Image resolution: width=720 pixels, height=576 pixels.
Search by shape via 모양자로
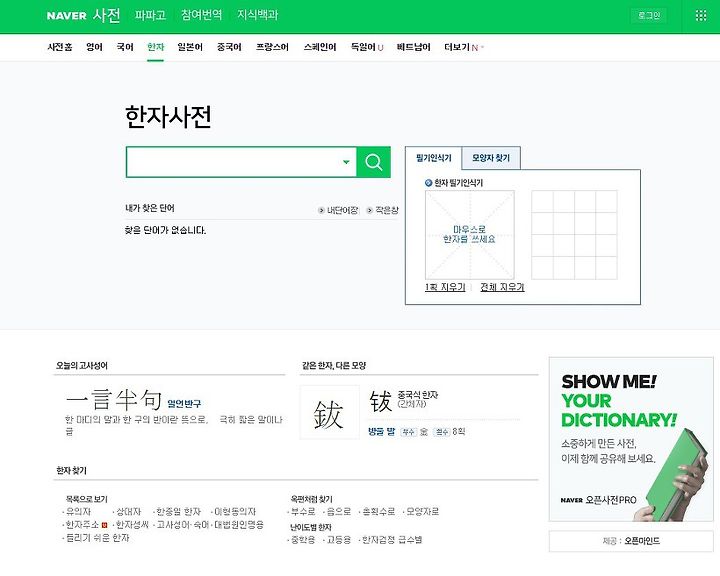coord(422,511)
